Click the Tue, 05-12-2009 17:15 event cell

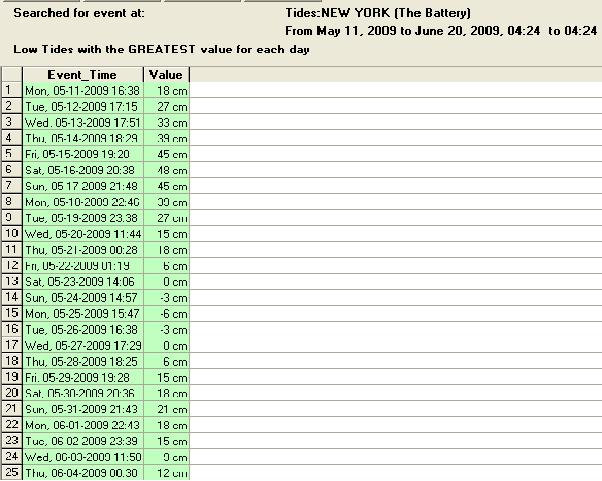82,106
